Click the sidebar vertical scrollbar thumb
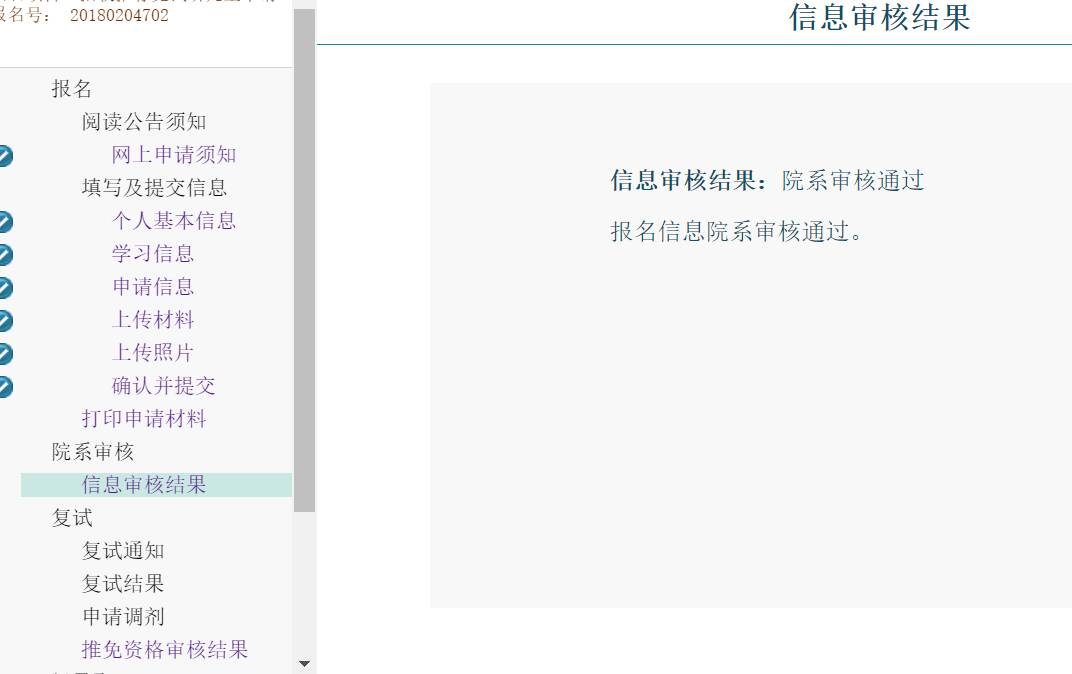This screenshot has height=674, width=1072. pyautogui.click(x=305, y=260)
